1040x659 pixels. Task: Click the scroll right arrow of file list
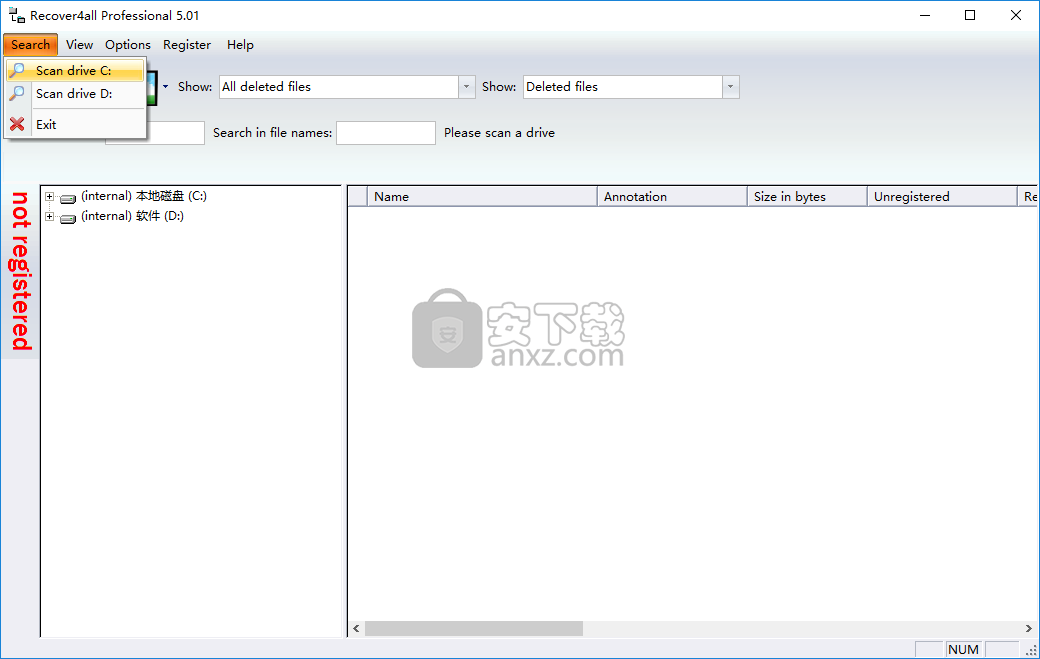pos(1028,629)
